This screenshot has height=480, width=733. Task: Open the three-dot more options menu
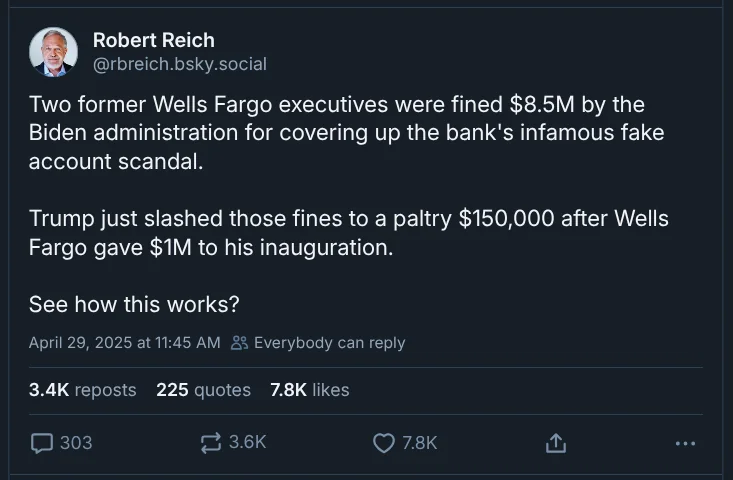(685, 442)
